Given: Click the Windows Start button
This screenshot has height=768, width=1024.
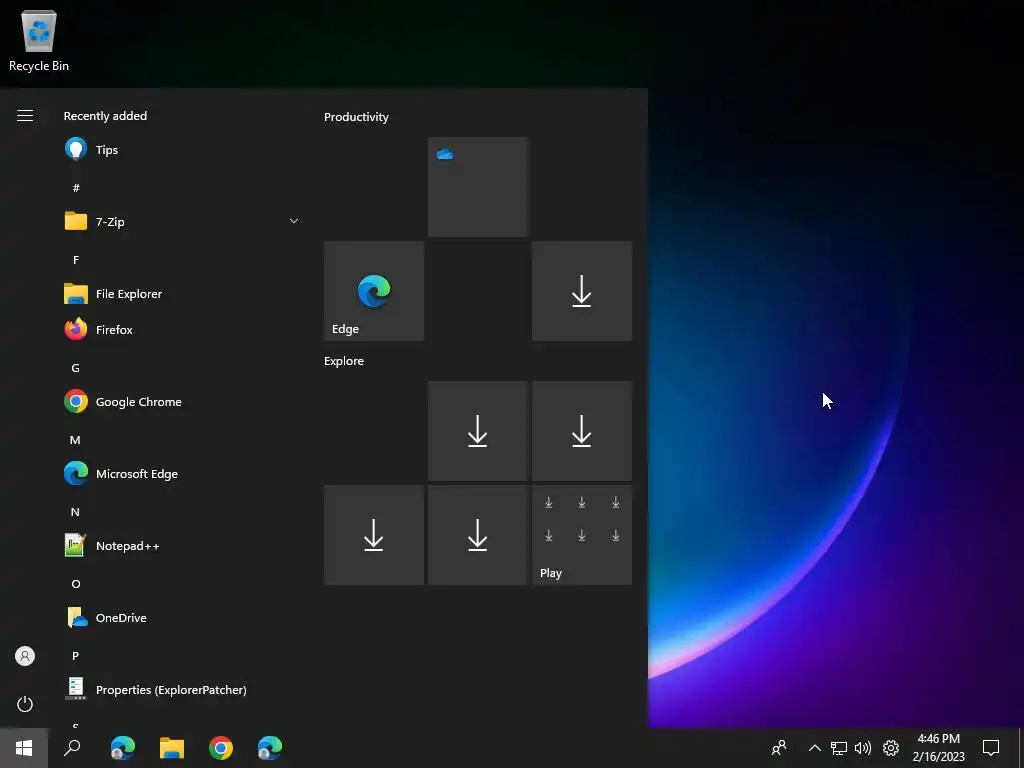Looking at the screenshot, I should click(24, 748).
